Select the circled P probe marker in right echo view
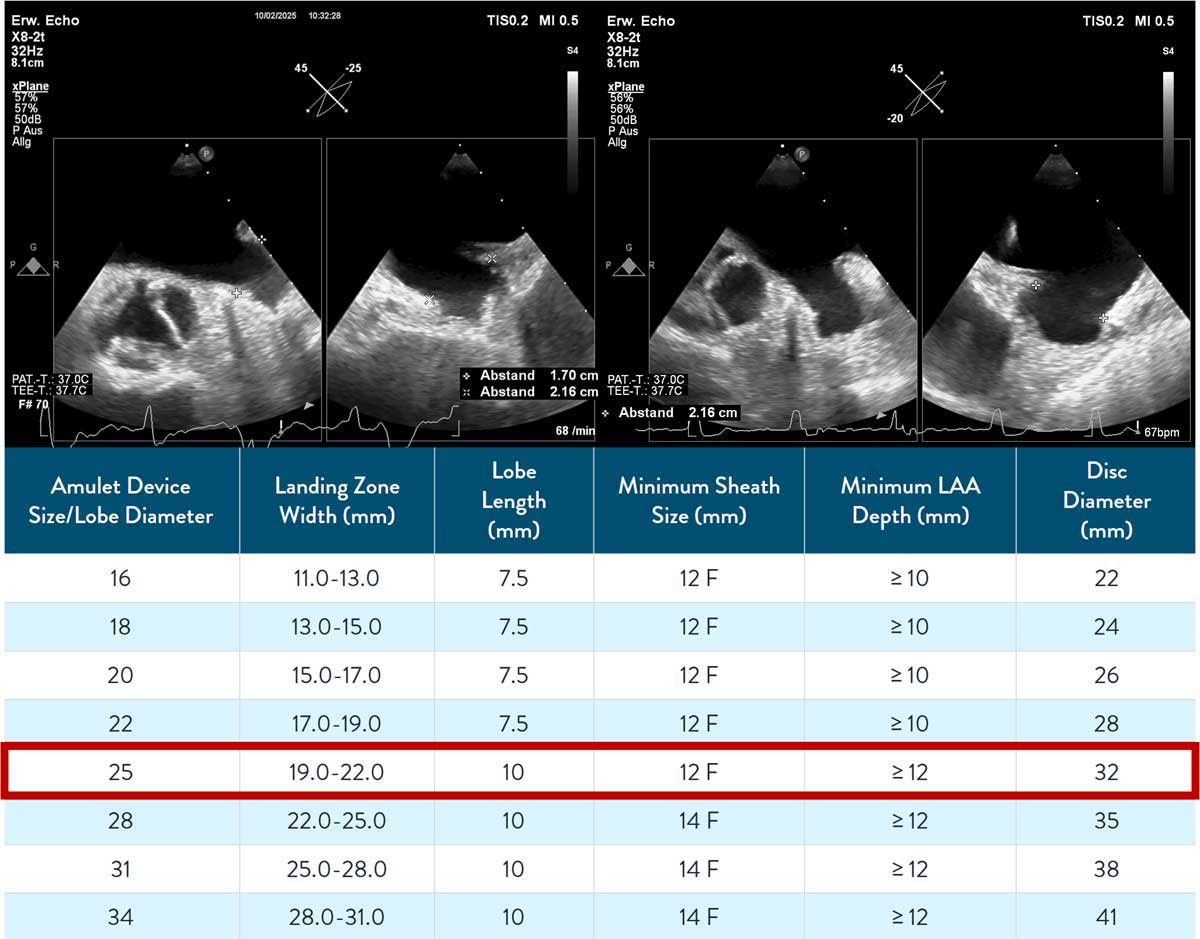This screenshot has height=939, width=1200. [802, 153]
